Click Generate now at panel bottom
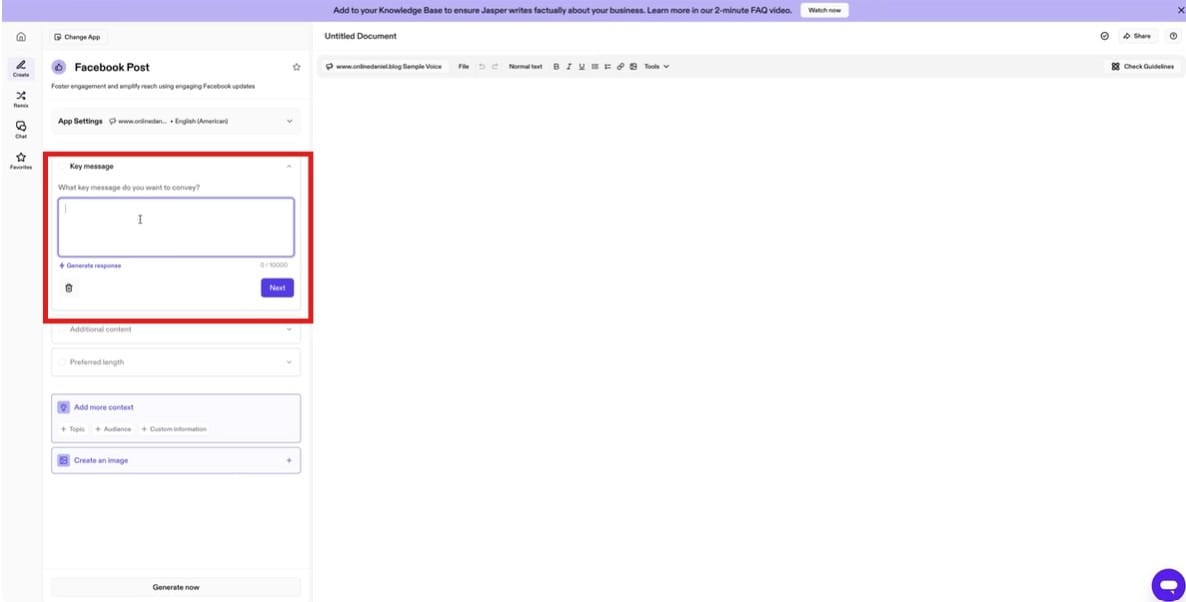The image size is (1186, 602). (175, 587)
